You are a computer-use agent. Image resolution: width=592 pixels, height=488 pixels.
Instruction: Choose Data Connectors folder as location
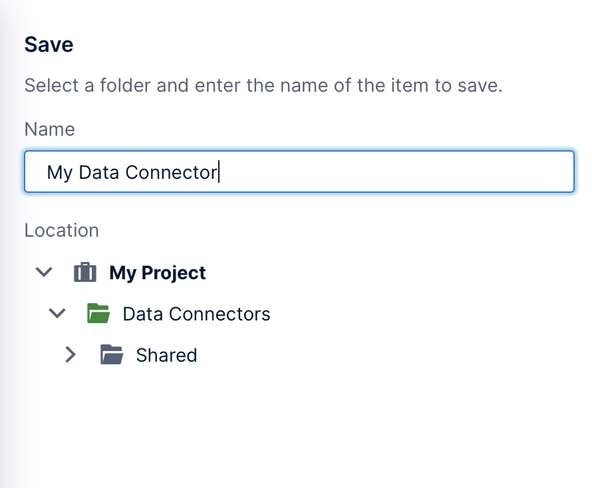coord(196,314)
